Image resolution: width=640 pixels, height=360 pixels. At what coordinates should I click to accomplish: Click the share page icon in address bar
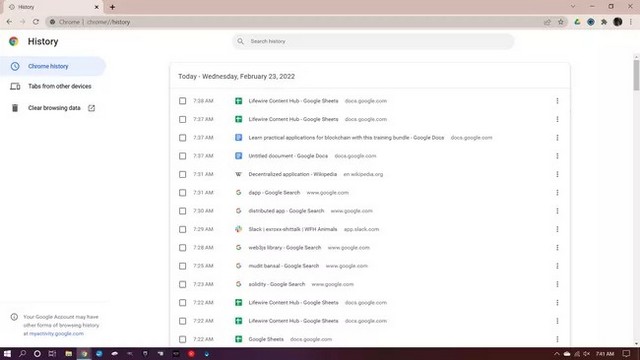pyautogui.click(x=547, y=22)
